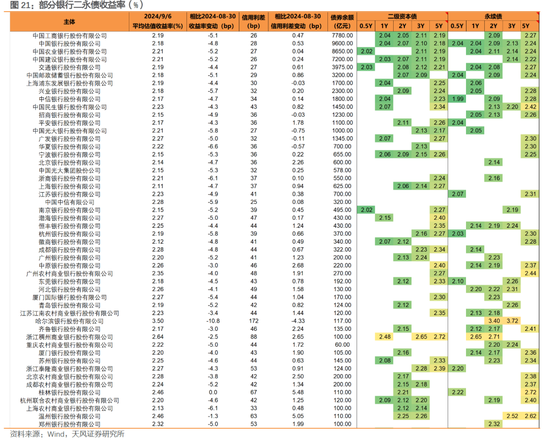
Task: Select the row label '江苏银行股份有限公司'
Action: tap(69, 194)
